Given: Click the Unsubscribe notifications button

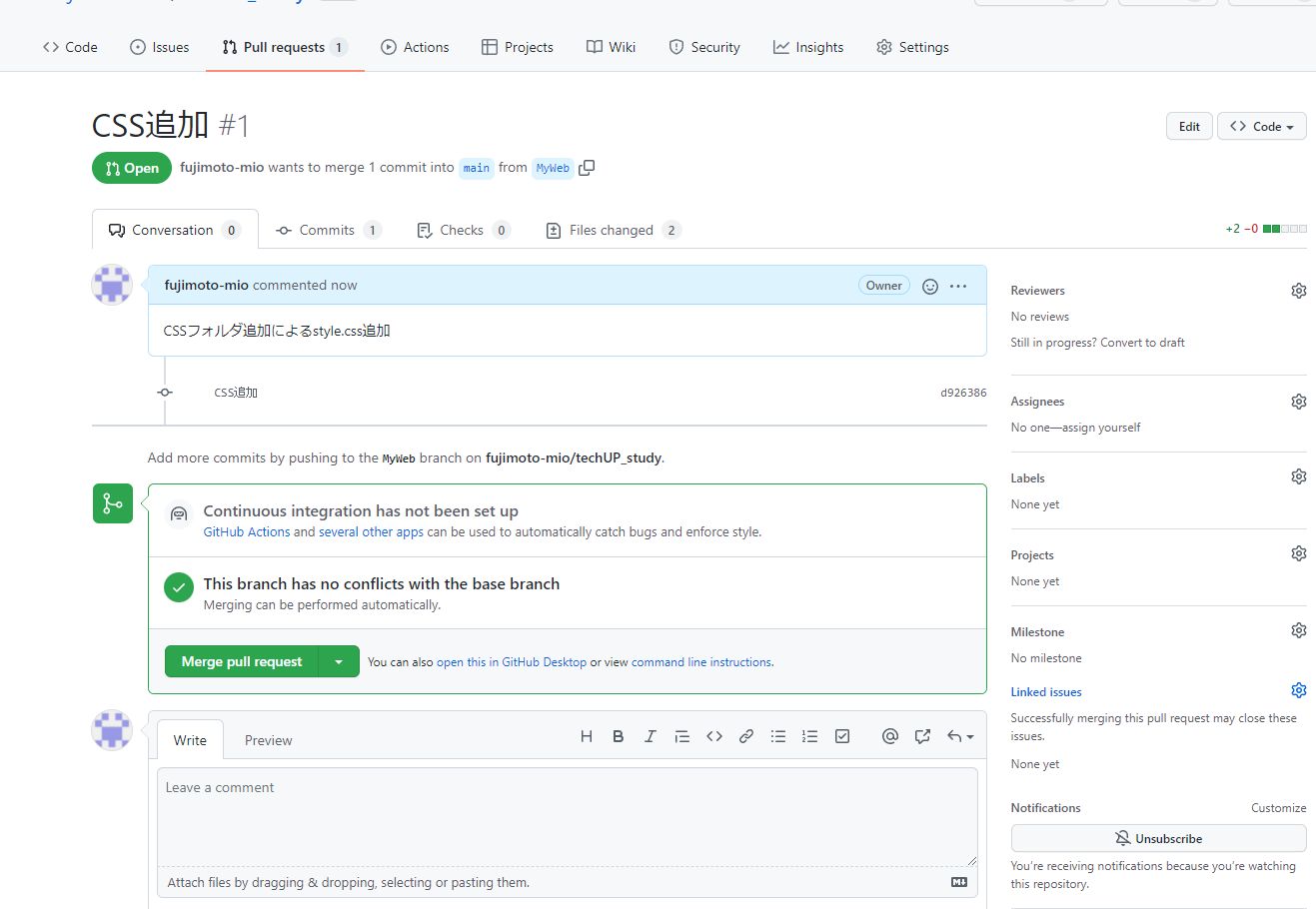Looking at the screenshot, I should (1158, 838).
